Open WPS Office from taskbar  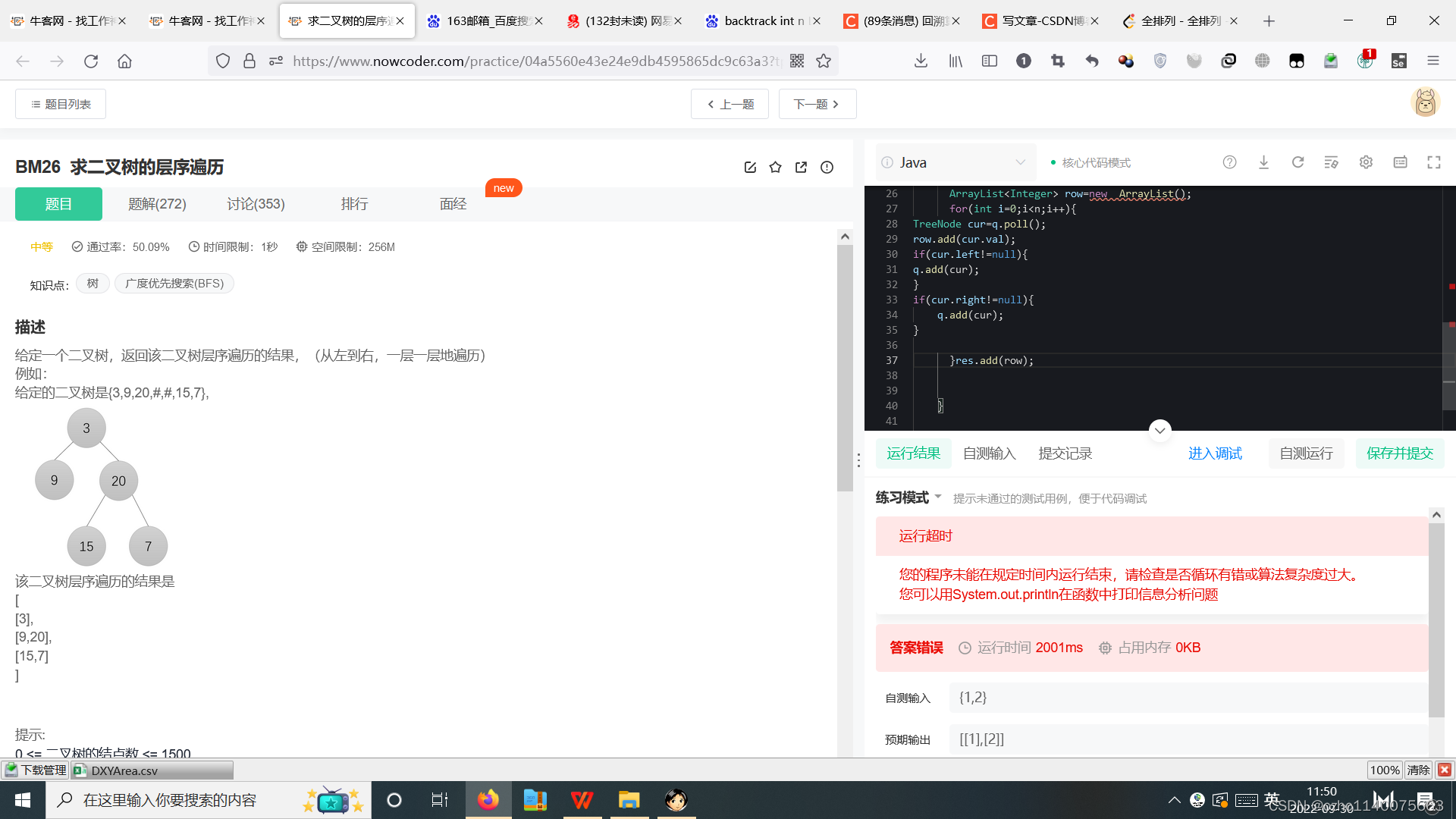click(x=582, y=800)
